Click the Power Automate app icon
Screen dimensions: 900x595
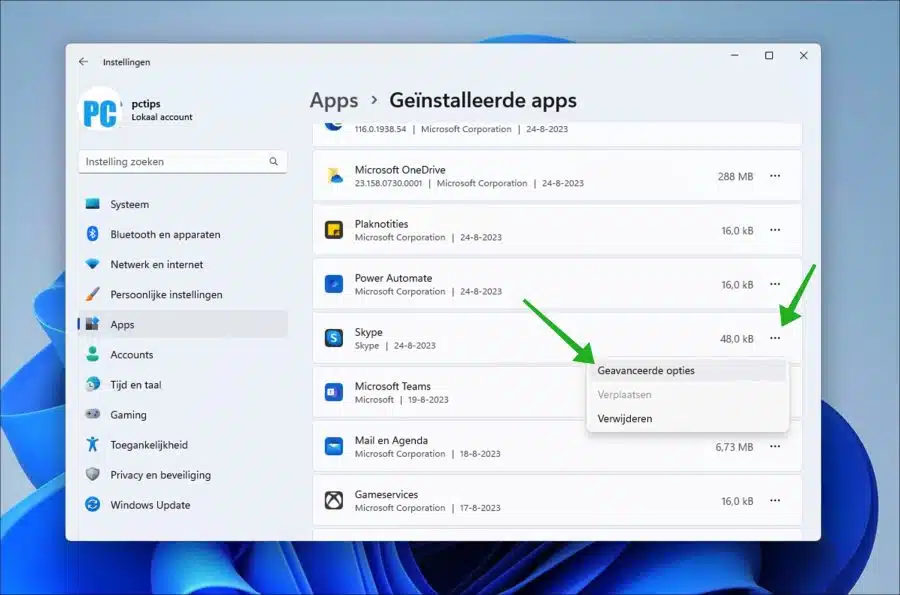(x=334, y=284)
